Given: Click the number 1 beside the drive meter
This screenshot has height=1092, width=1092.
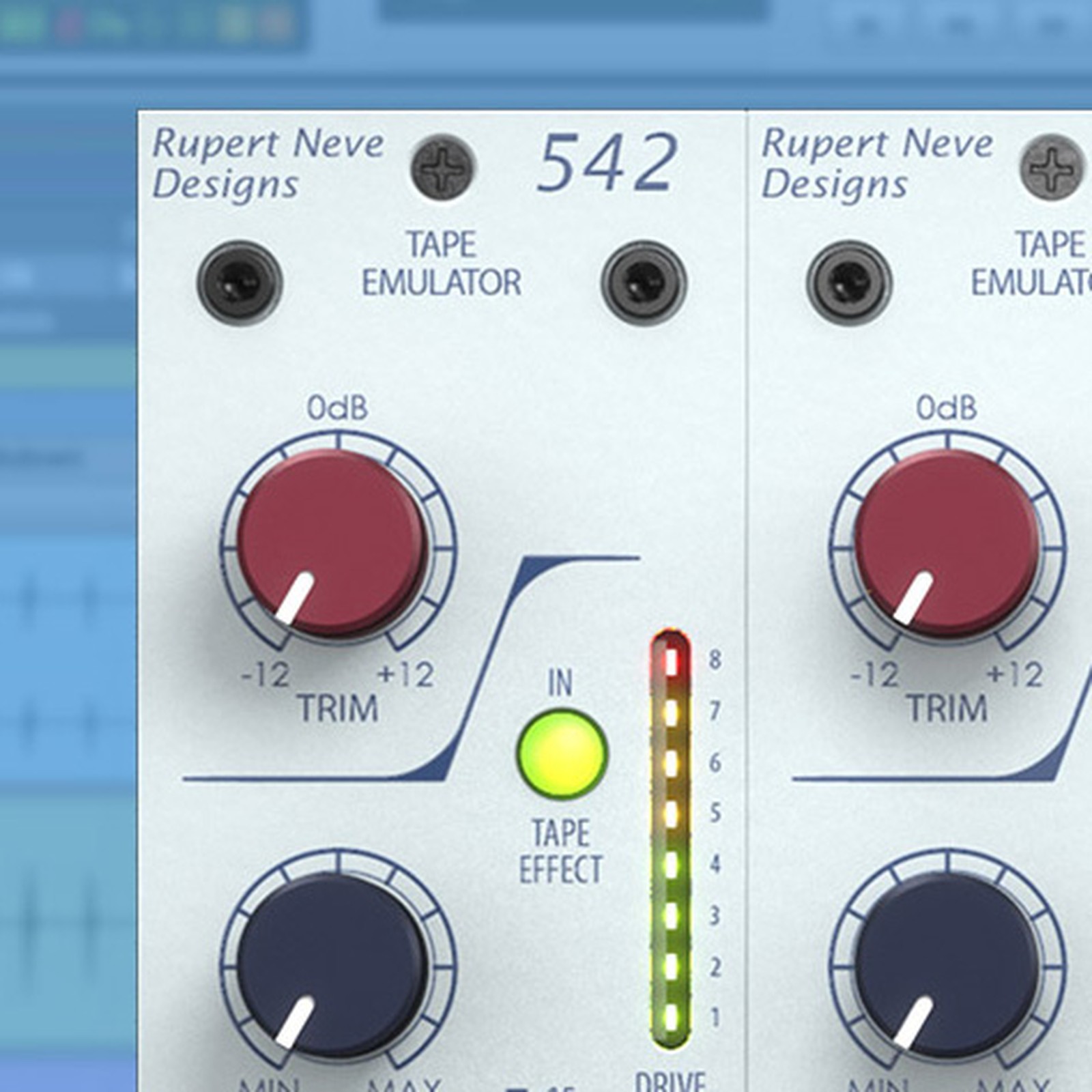Looking at the screenshot, I should (x=715, y=1018).
